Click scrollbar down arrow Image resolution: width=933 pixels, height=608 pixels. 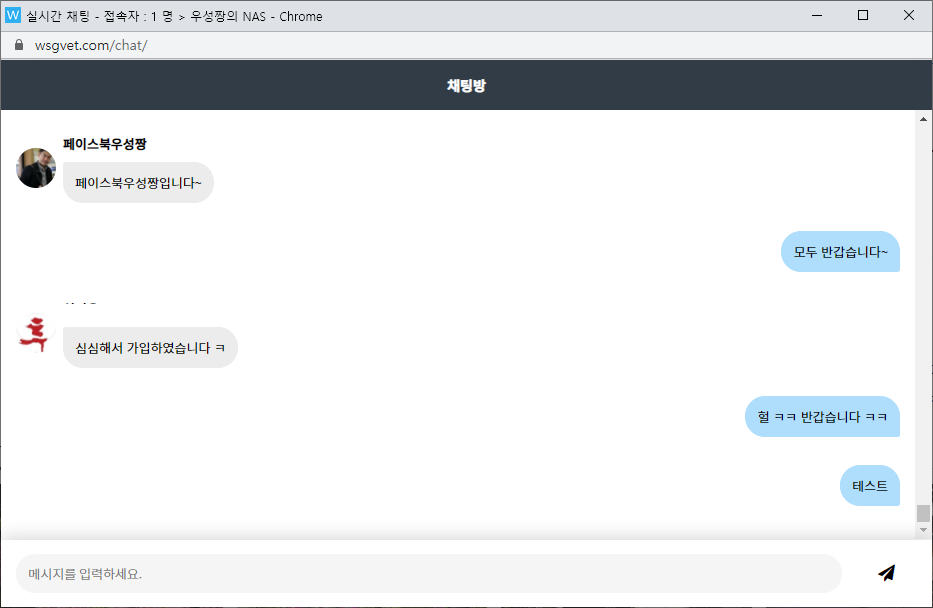[923, 529]
